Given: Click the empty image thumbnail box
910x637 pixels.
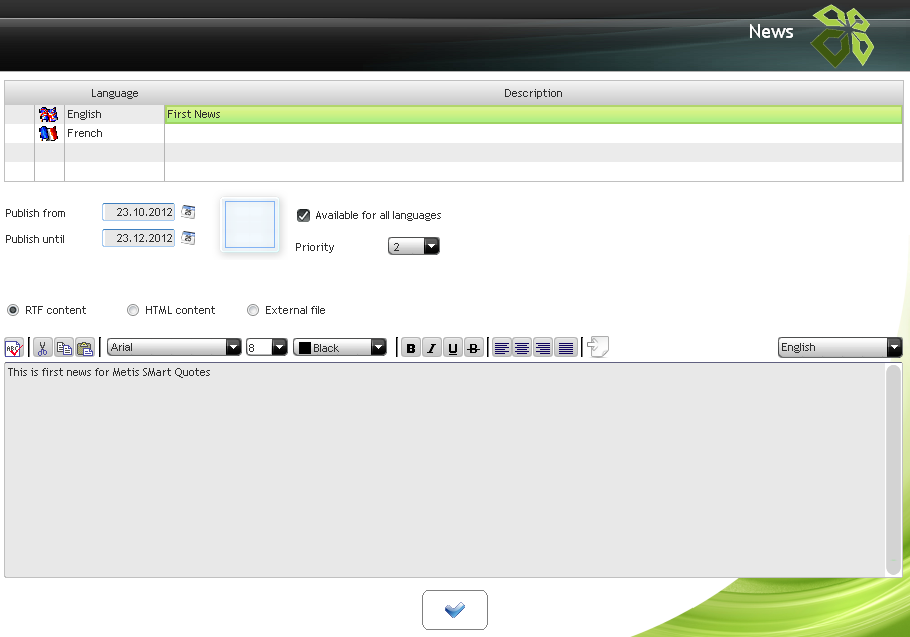Looking at the screenshot, I should [x=250, y=224].
